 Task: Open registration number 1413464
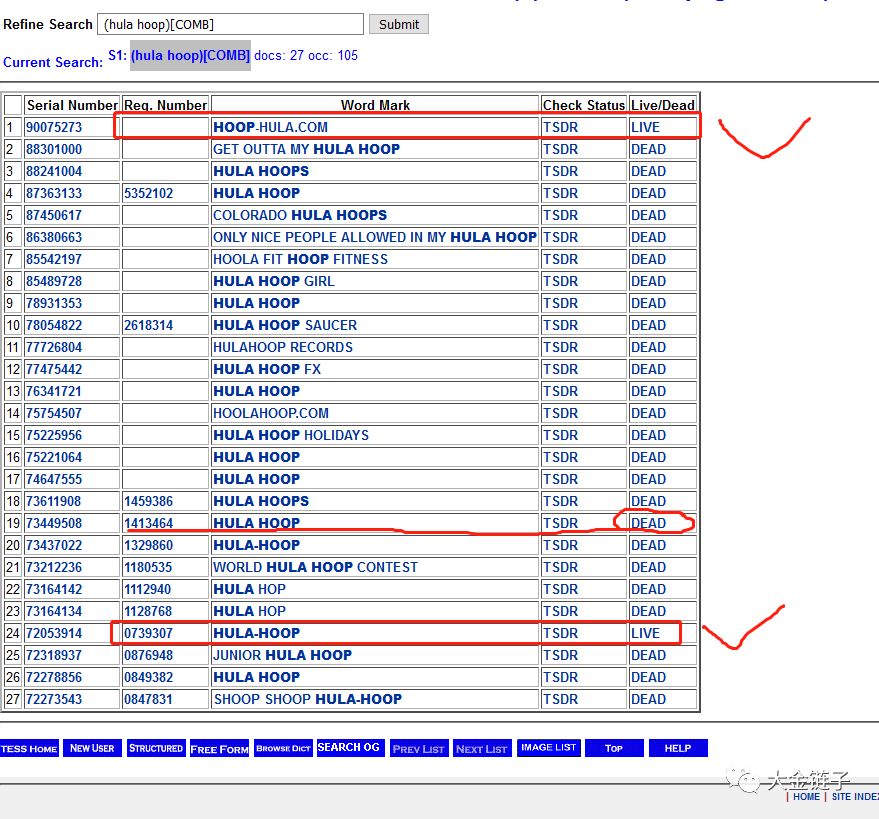tap(149, 523)
